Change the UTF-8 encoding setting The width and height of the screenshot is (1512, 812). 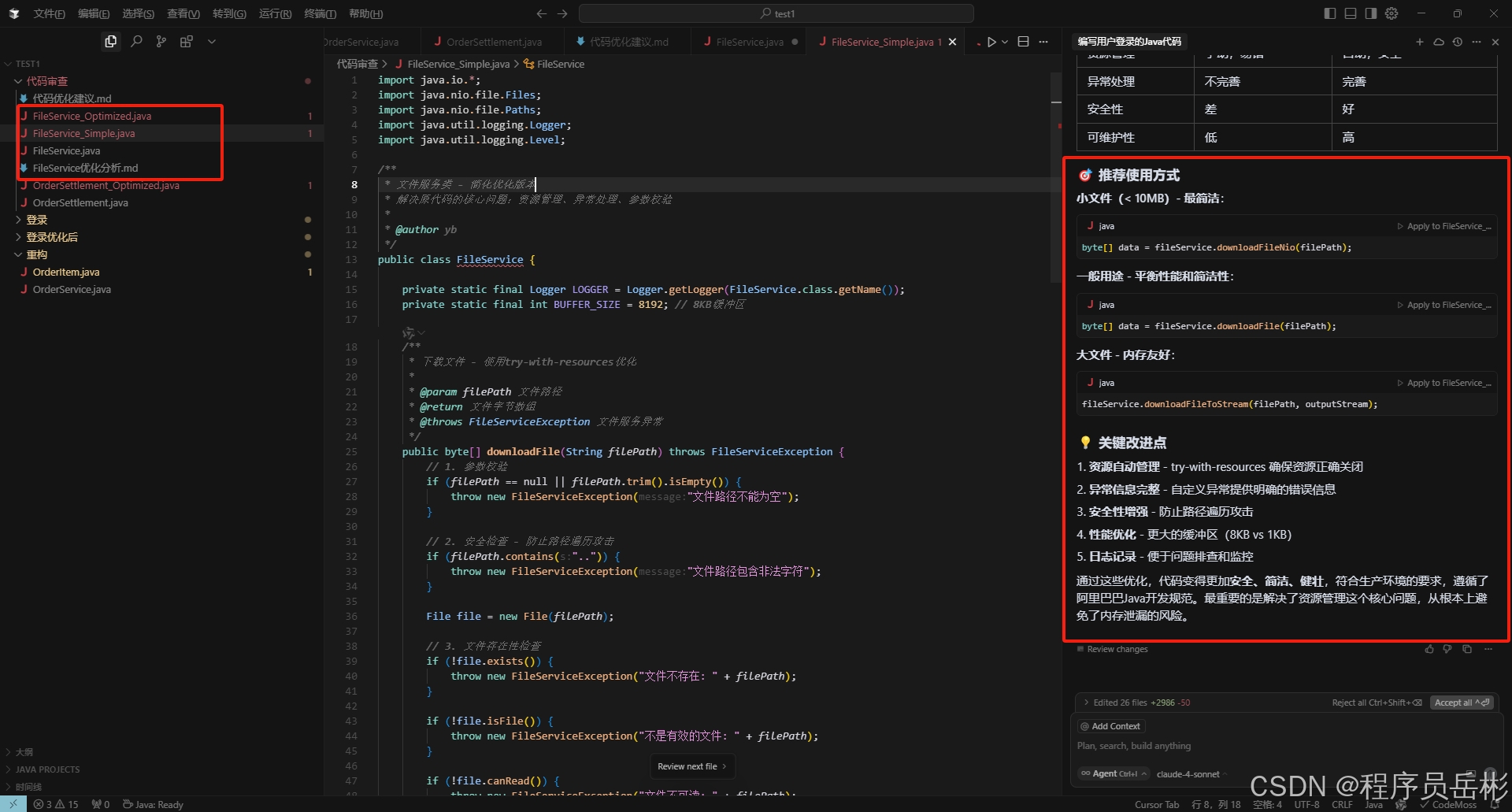[1307, 804]
